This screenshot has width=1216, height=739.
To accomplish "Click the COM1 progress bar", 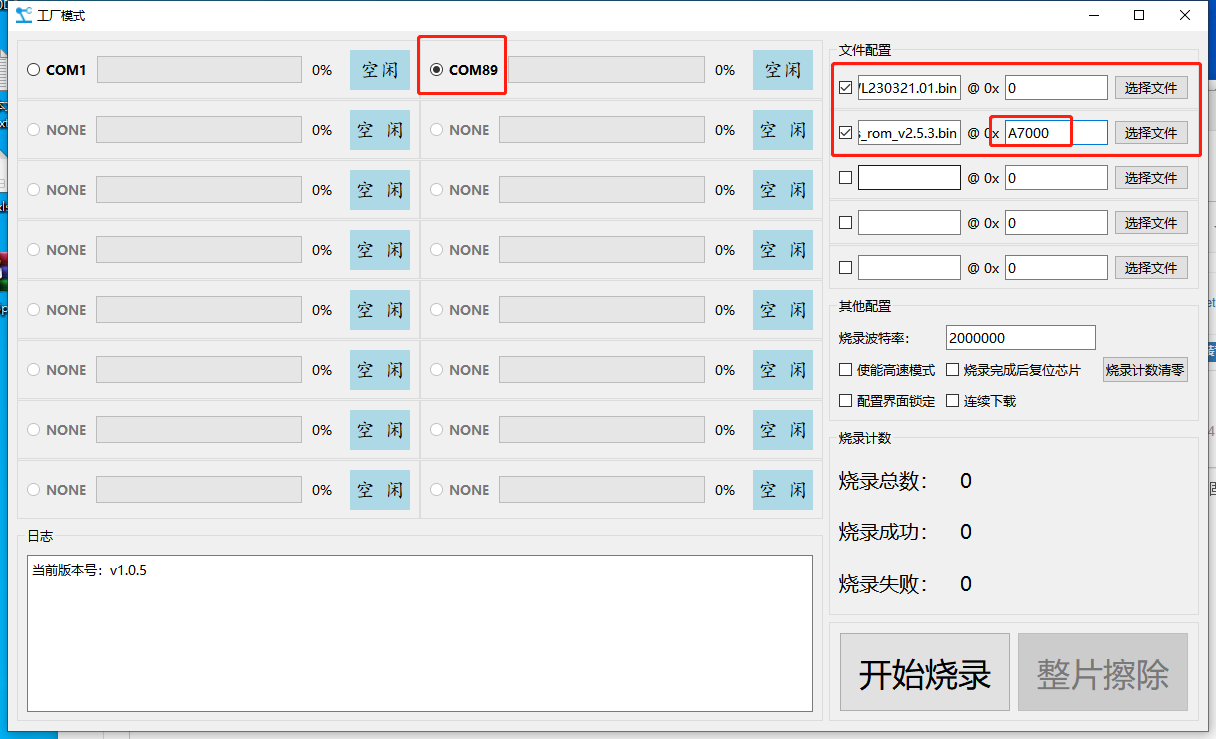I will [199, 70].
